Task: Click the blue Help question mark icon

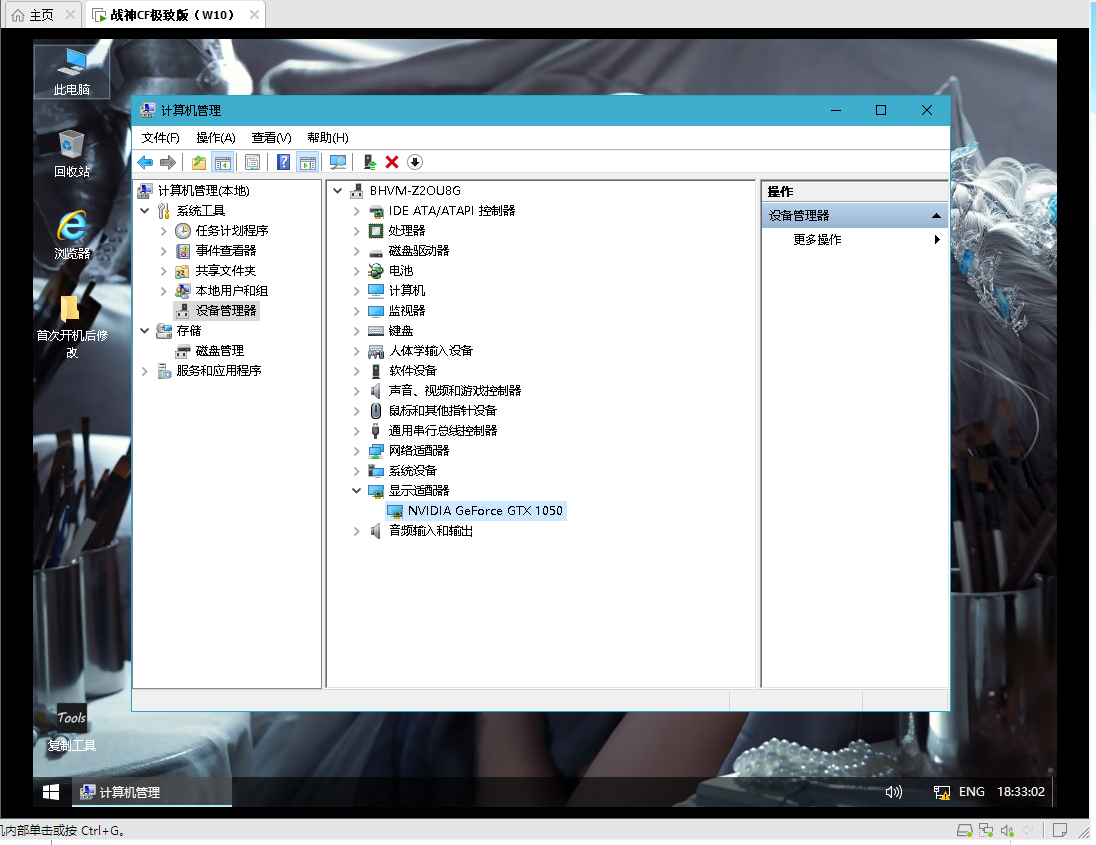Action: (x=284, y=162)
